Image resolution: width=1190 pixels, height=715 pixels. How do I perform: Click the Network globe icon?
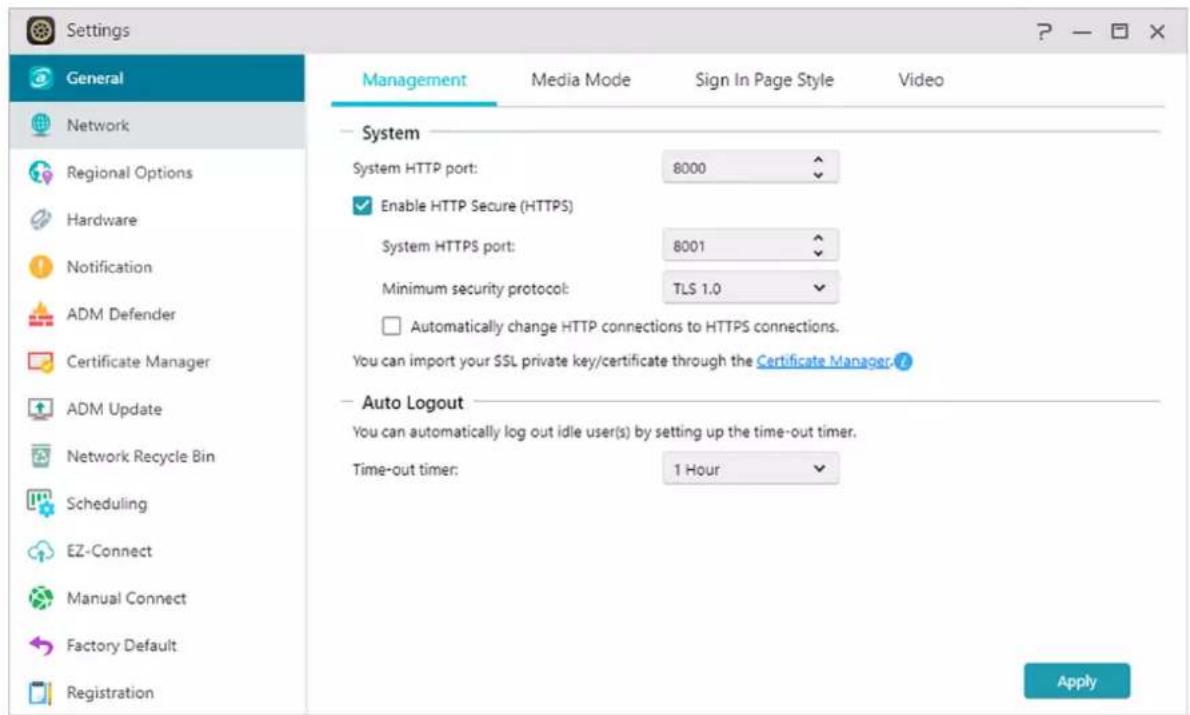(40, 124)
